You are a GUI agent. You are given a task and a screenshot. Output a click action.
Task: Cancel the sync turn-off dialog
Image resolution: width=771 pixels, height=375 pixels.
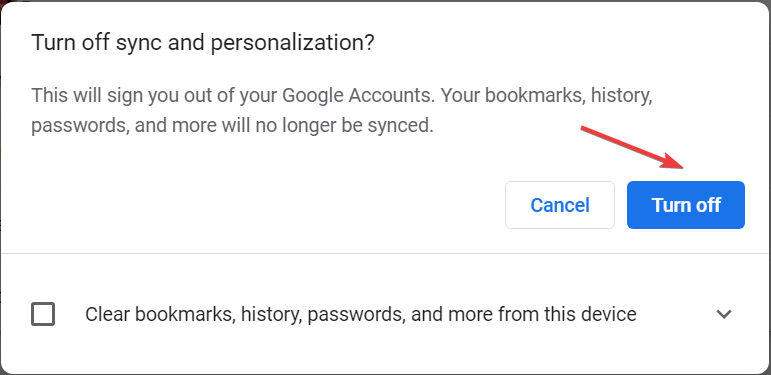[560, 205]
